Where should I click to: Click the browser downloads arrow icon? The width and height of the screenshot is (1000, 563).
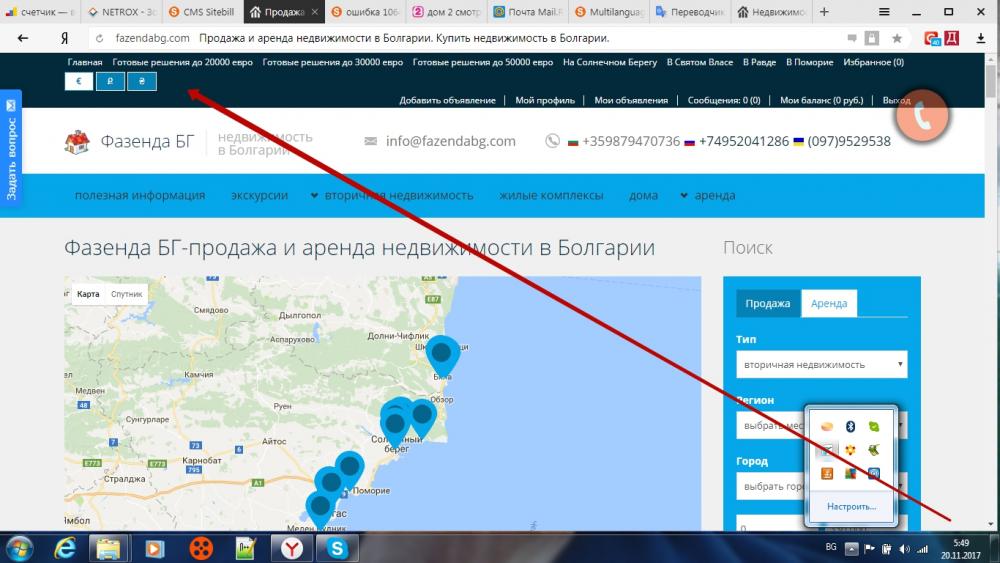click(x=980, y=38)
